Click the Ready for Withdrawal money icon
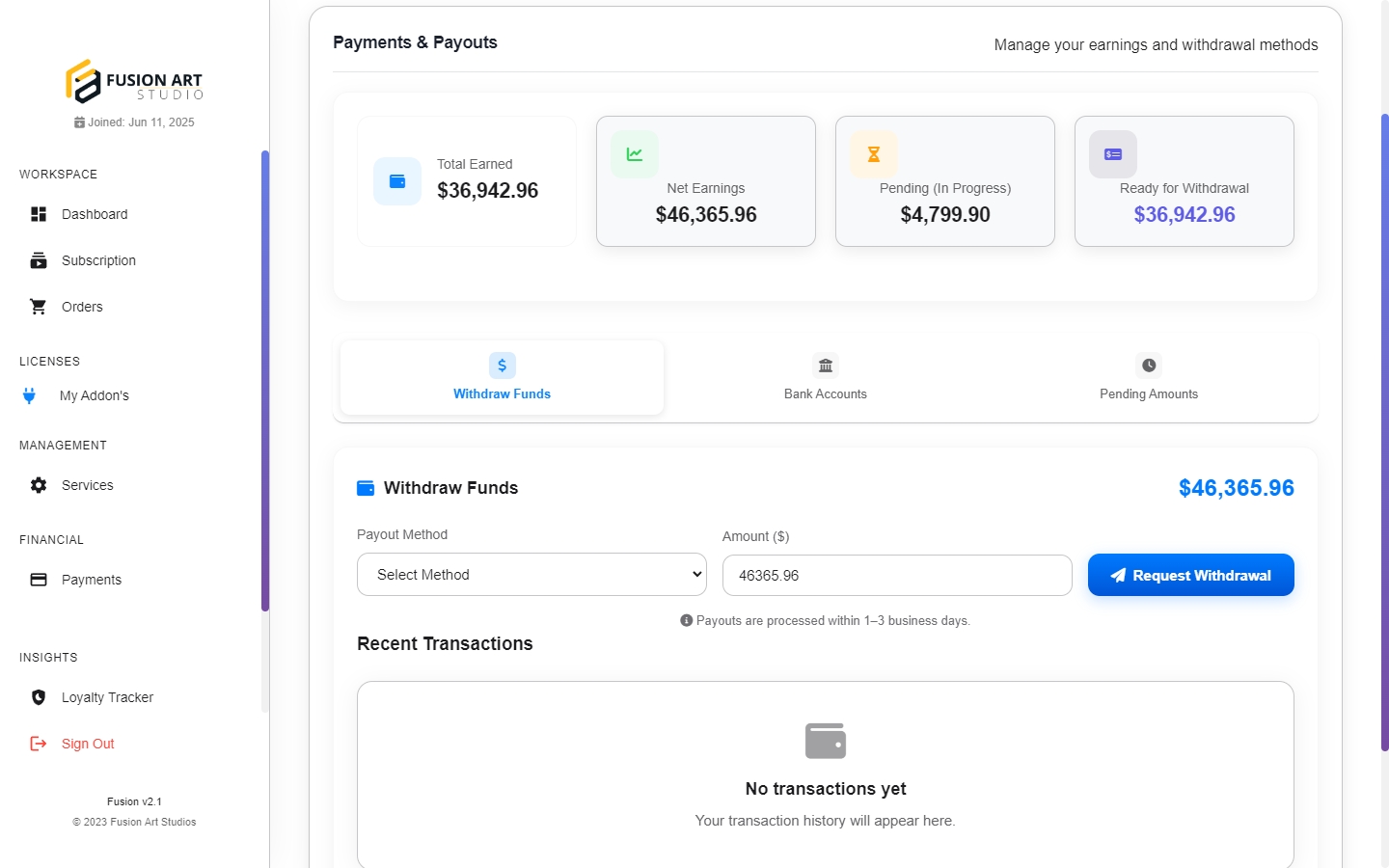Screen dimensions: 1389x868 click(x=1113, y=154)
